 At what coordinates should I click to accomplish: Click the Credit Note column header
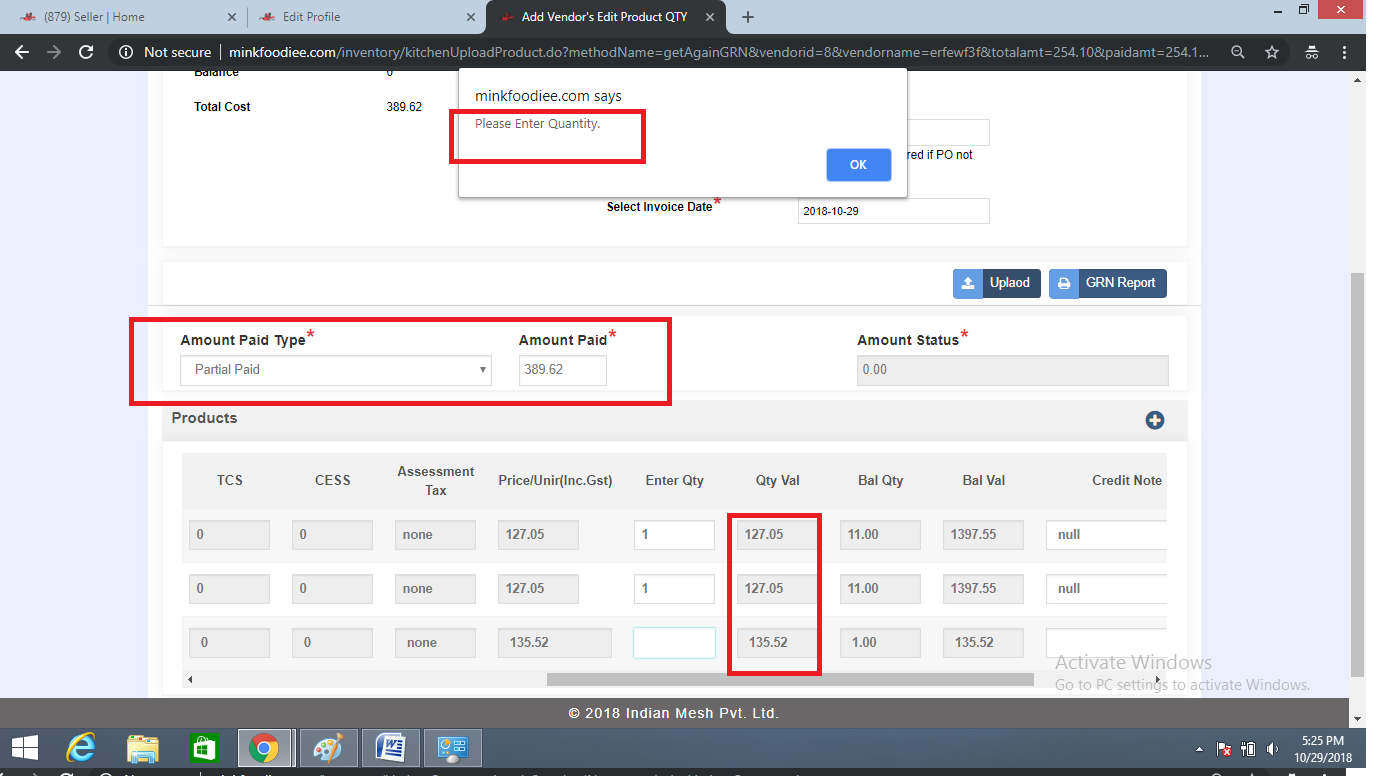point(1127,481)
